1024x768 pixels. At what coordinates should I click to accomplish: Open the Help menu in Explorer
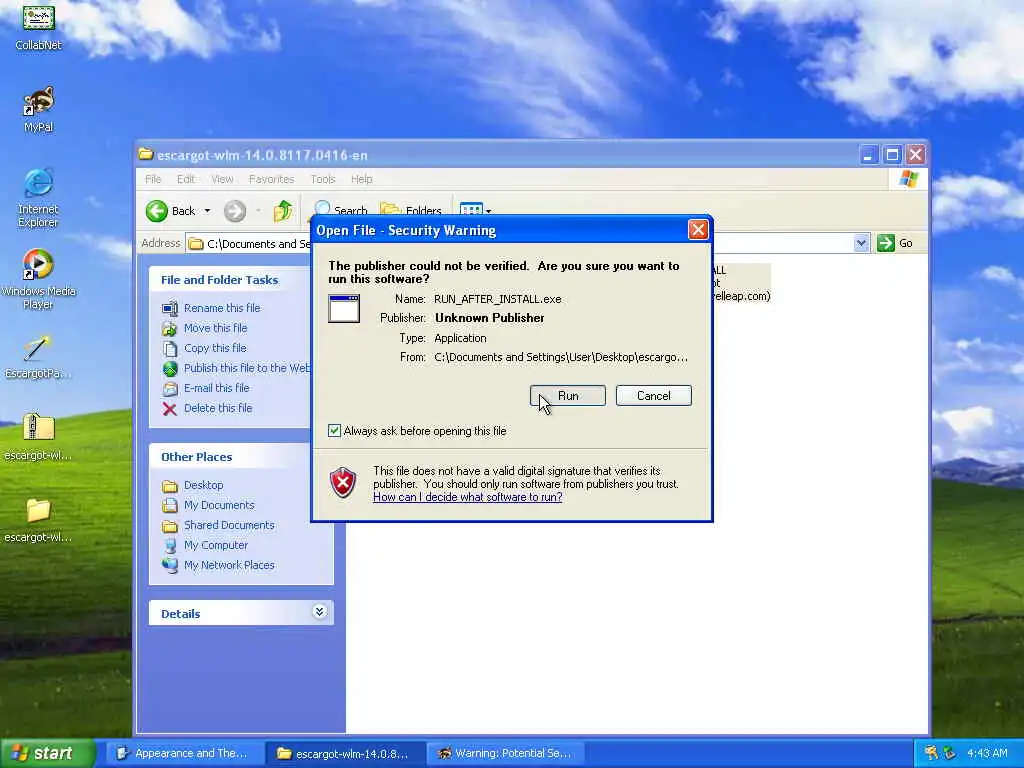pos(361,179)
